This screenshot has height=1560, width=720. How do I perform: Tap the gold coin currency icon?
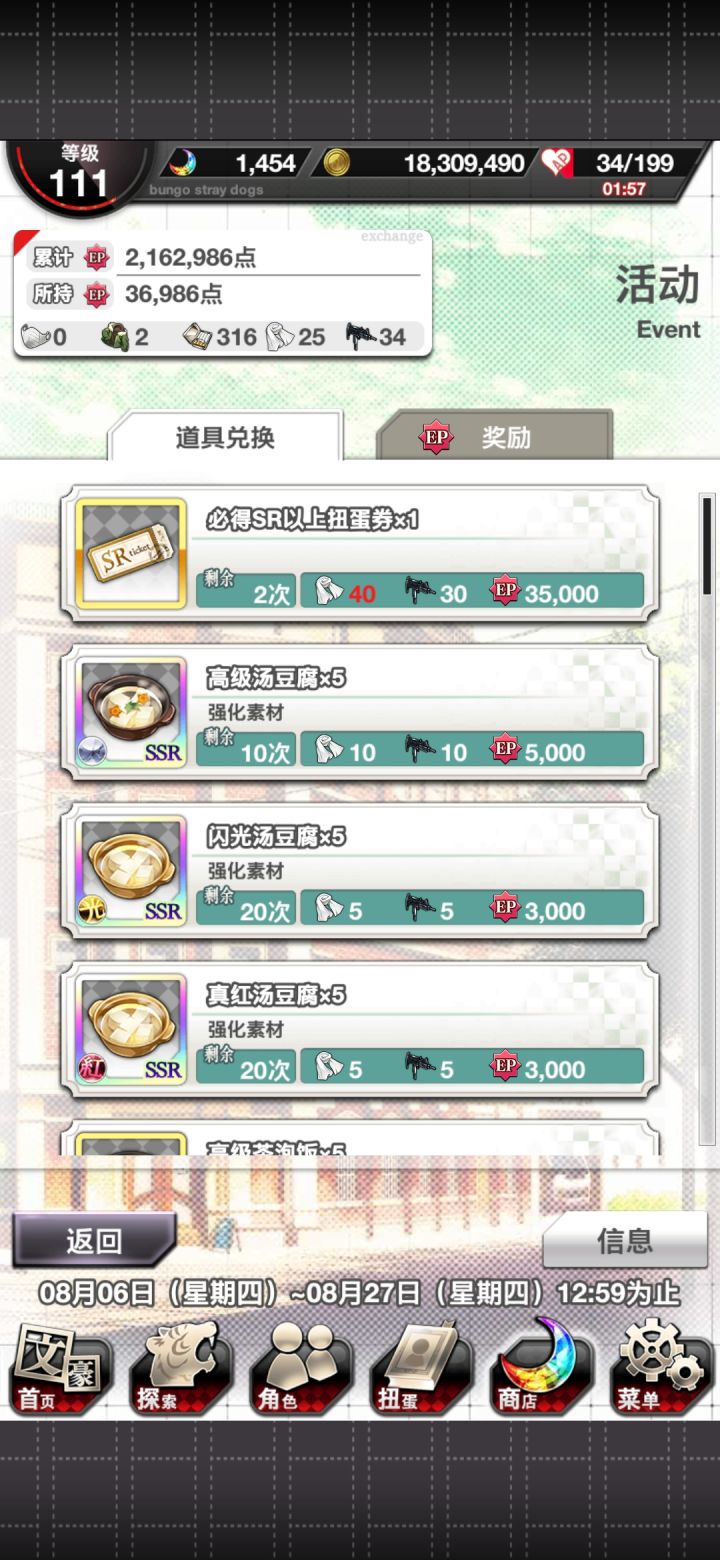(x=336, y=163)
